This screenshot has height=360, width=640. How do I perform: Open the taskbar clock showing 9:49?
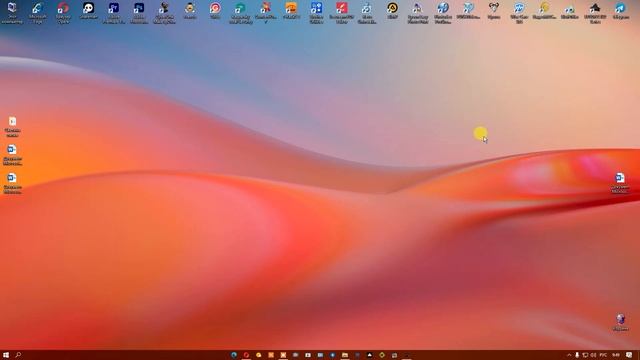coord(616,355)
